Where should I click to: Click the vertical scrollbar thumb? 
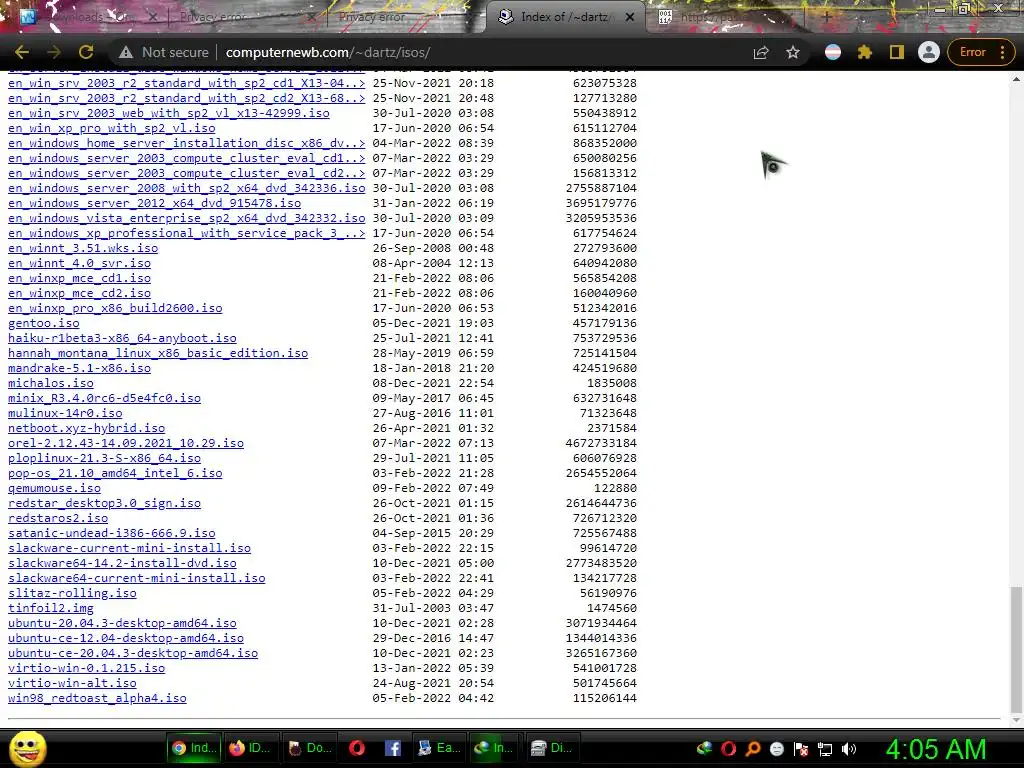[x=1016, y=650]
